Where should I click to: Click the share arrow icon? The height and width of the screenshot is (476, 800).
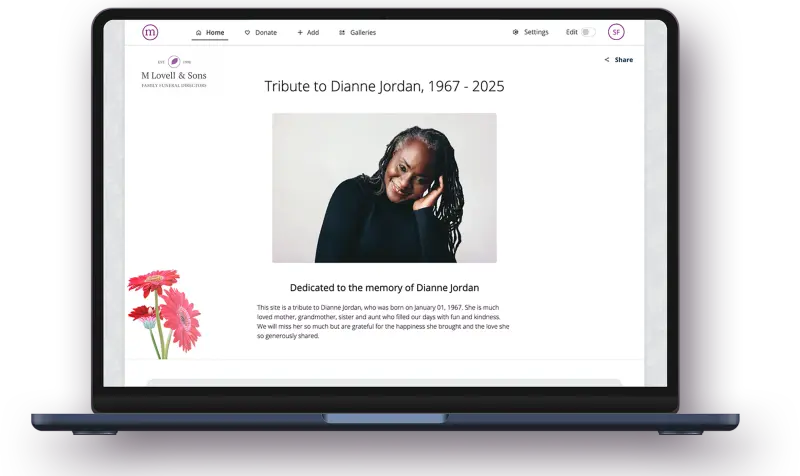pyautogui.click(x=607, y=60)
